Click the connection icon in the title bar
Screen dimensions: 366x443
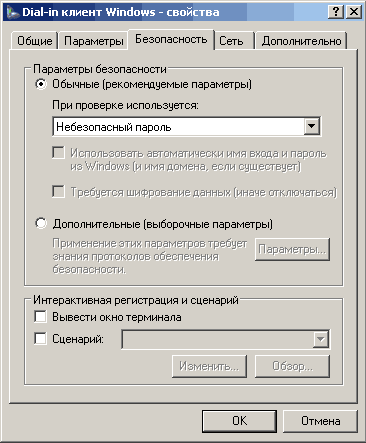[12, 12]
